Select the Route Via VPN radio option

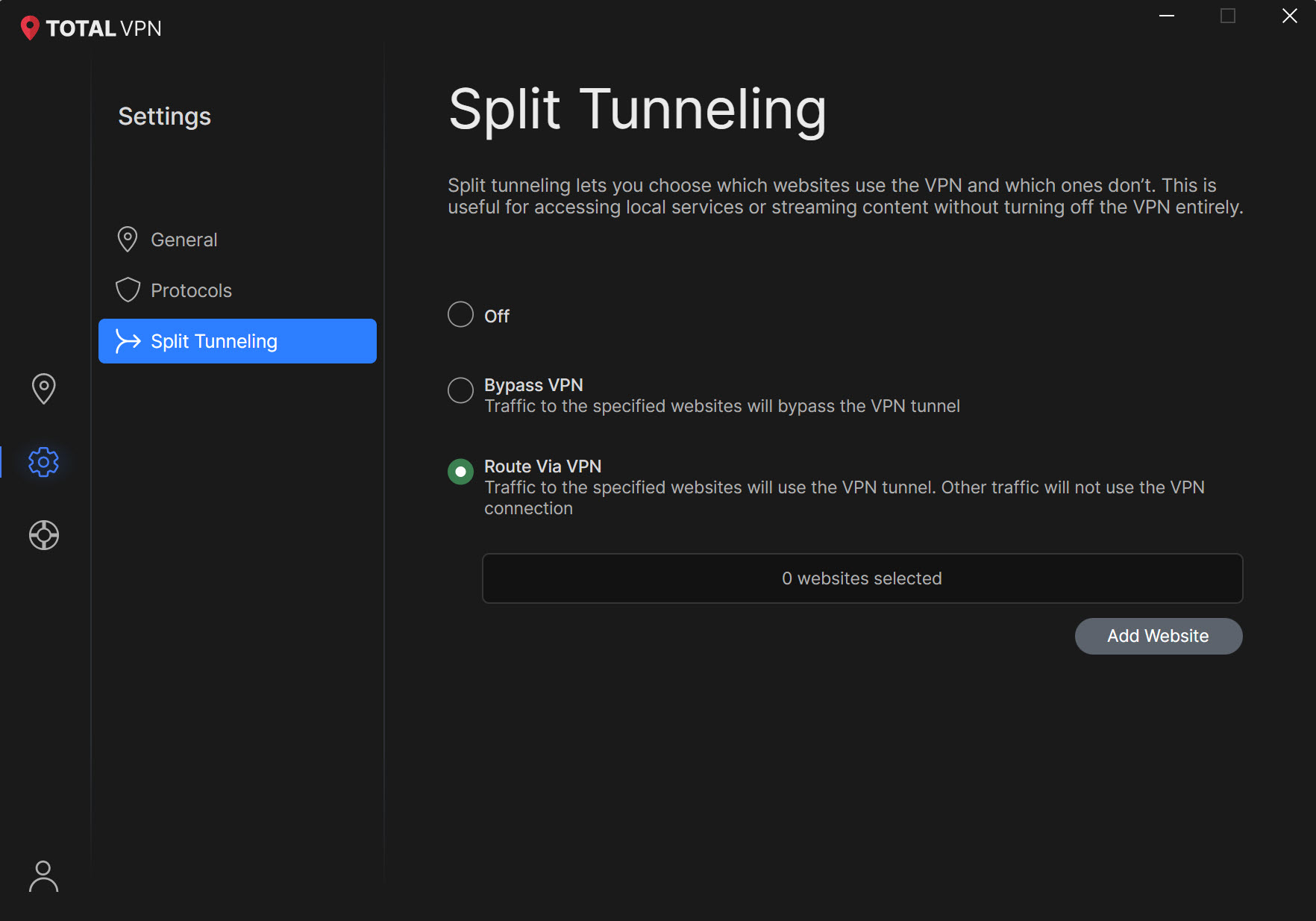460,472
